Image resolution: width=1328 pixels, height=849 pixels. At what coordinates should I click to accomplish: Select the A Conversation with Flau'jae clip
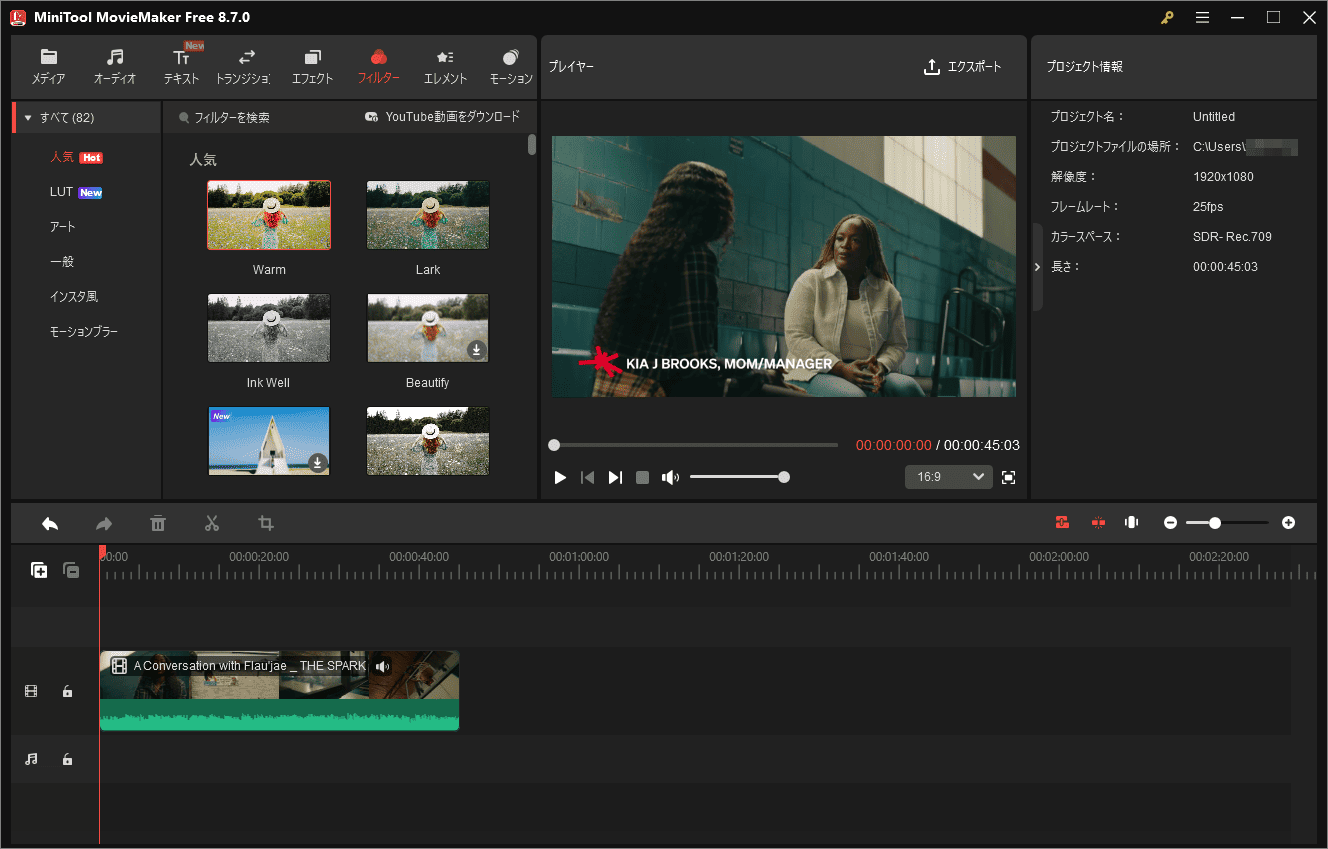tap(279, 691)
